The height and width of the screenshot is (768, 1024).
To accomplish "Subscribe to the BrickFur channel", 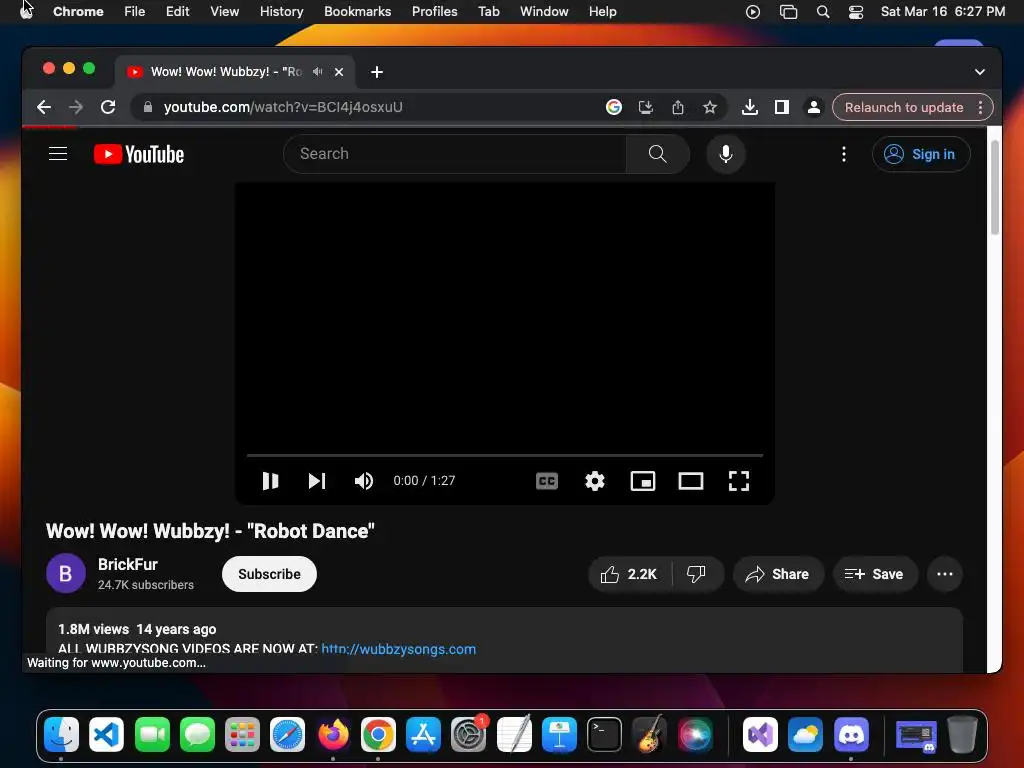I will 269,574.
